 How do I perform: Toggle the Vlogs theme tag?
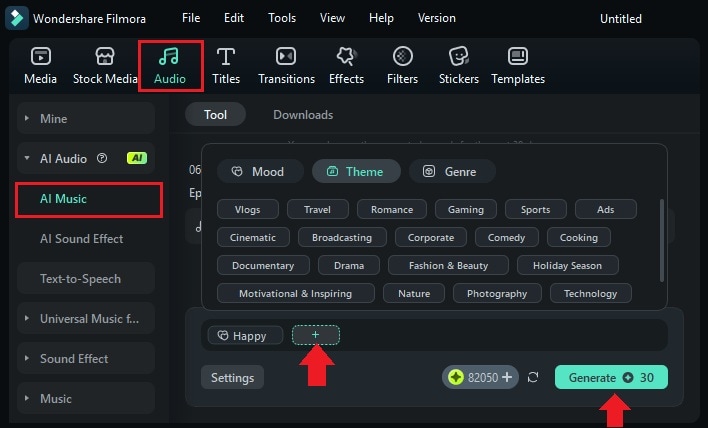pos(247,209)
